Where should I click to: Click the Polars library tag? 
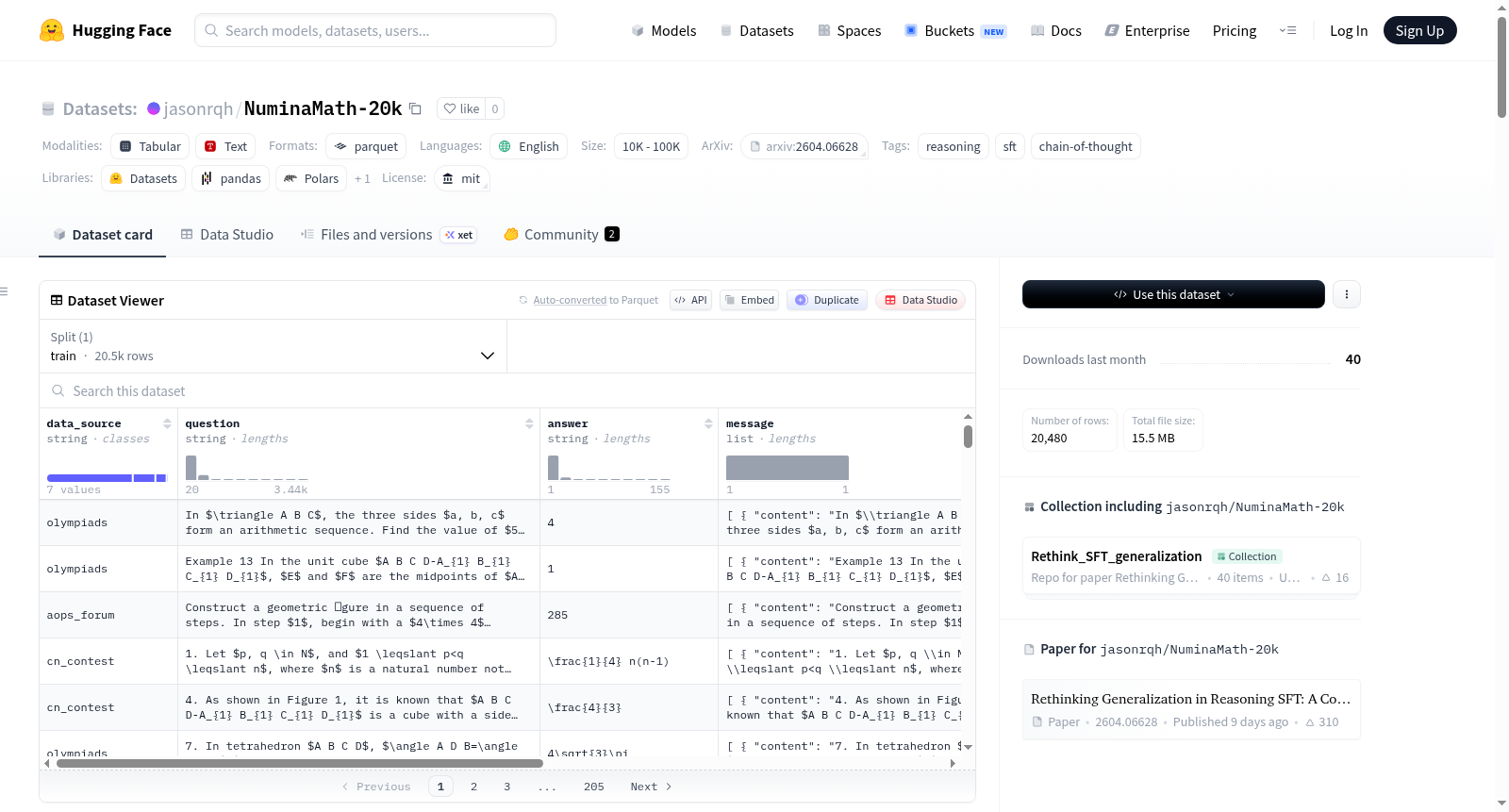click(x=311, y=178)
